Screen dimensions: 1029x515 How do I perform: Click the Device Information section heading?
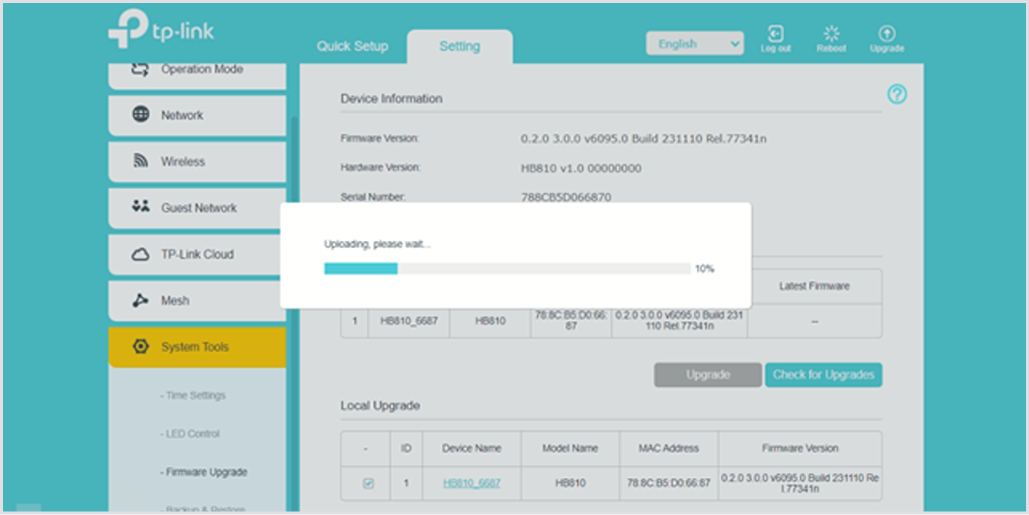click(x=391, y=99)
